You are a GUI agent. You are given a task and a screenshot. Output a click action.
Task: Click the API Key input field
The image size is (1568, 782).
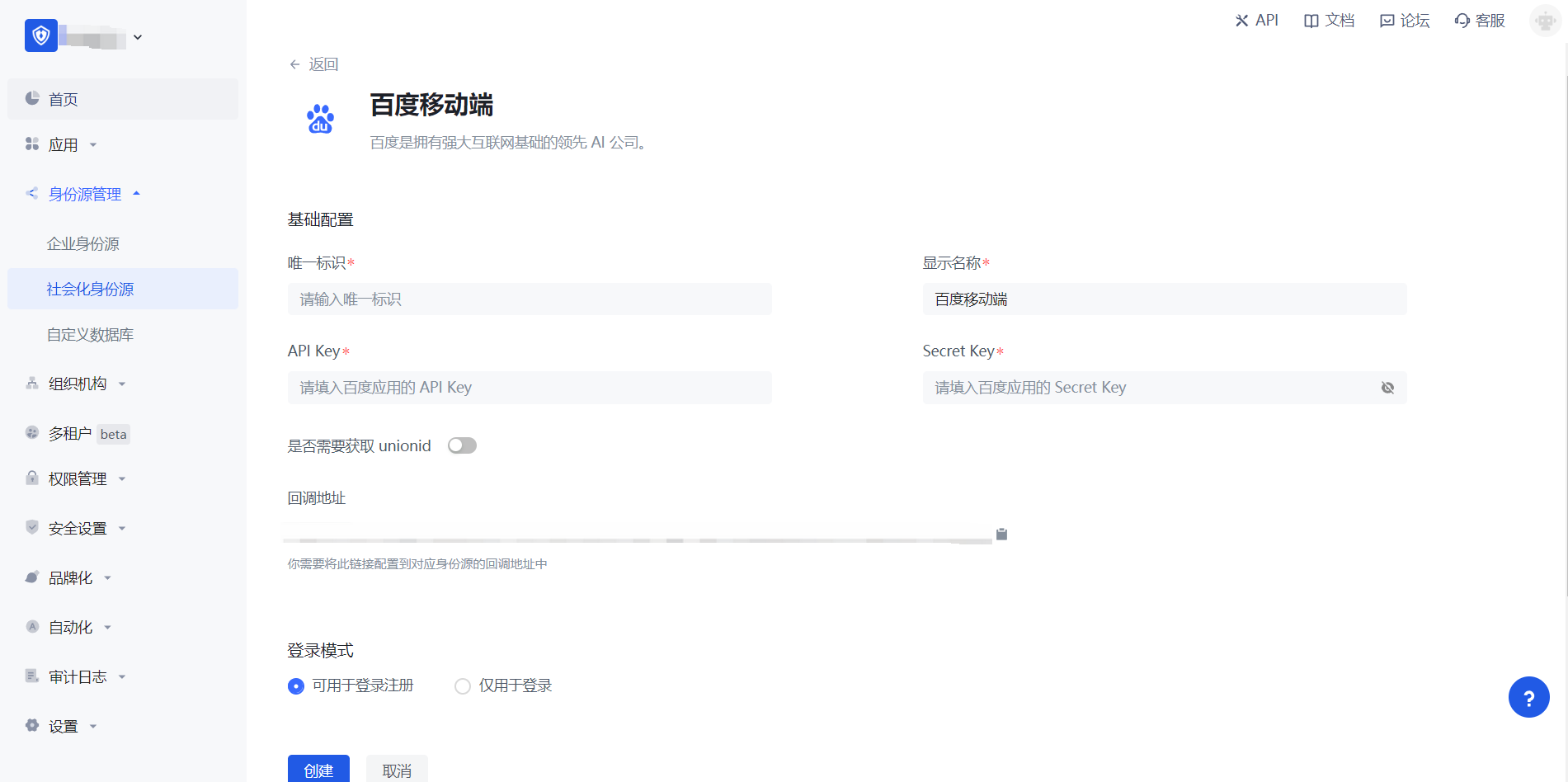(x=530, y=388)
